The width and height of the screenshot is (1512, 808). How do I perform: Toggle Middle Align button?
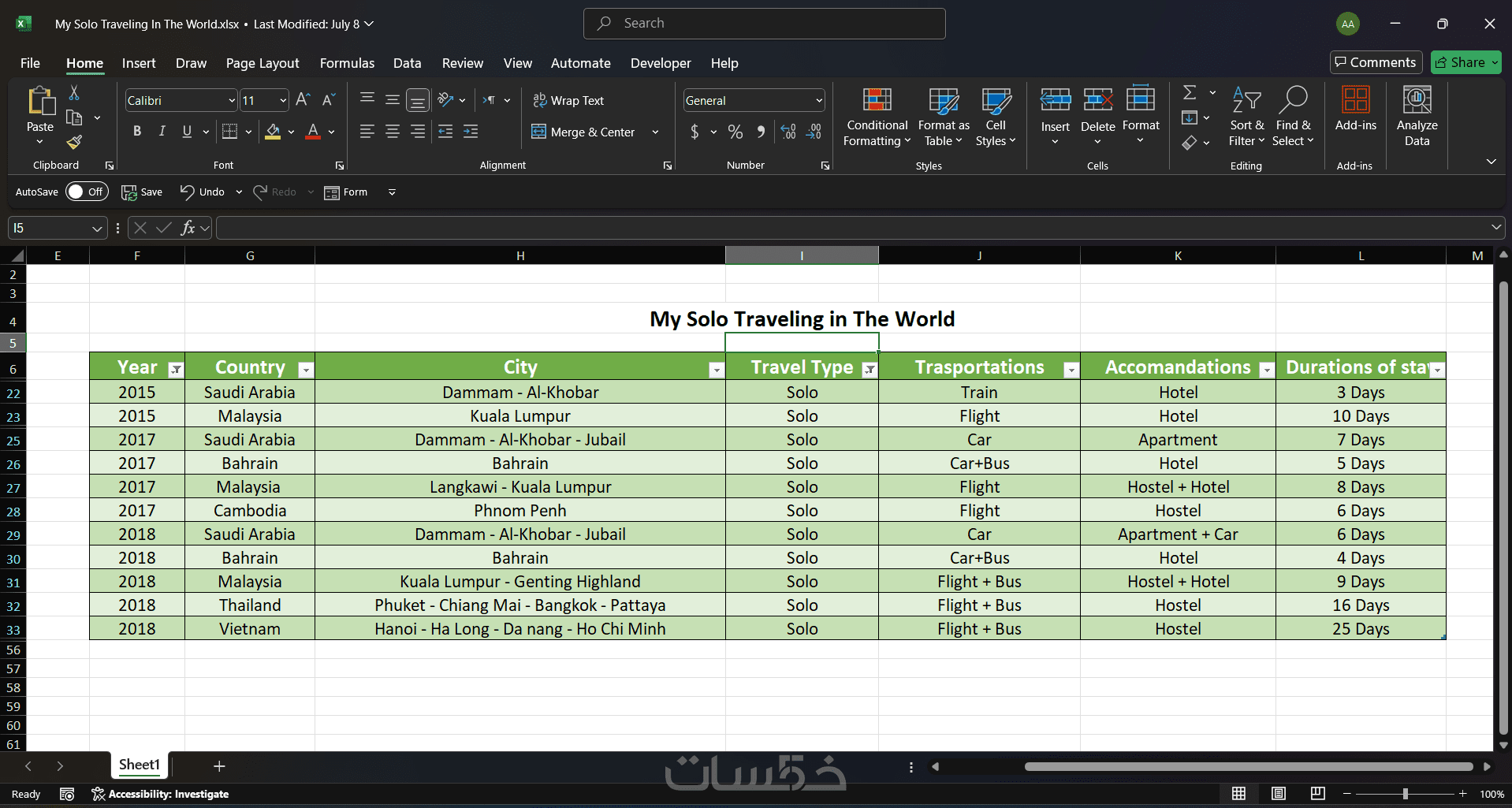(x=393, y=100)
